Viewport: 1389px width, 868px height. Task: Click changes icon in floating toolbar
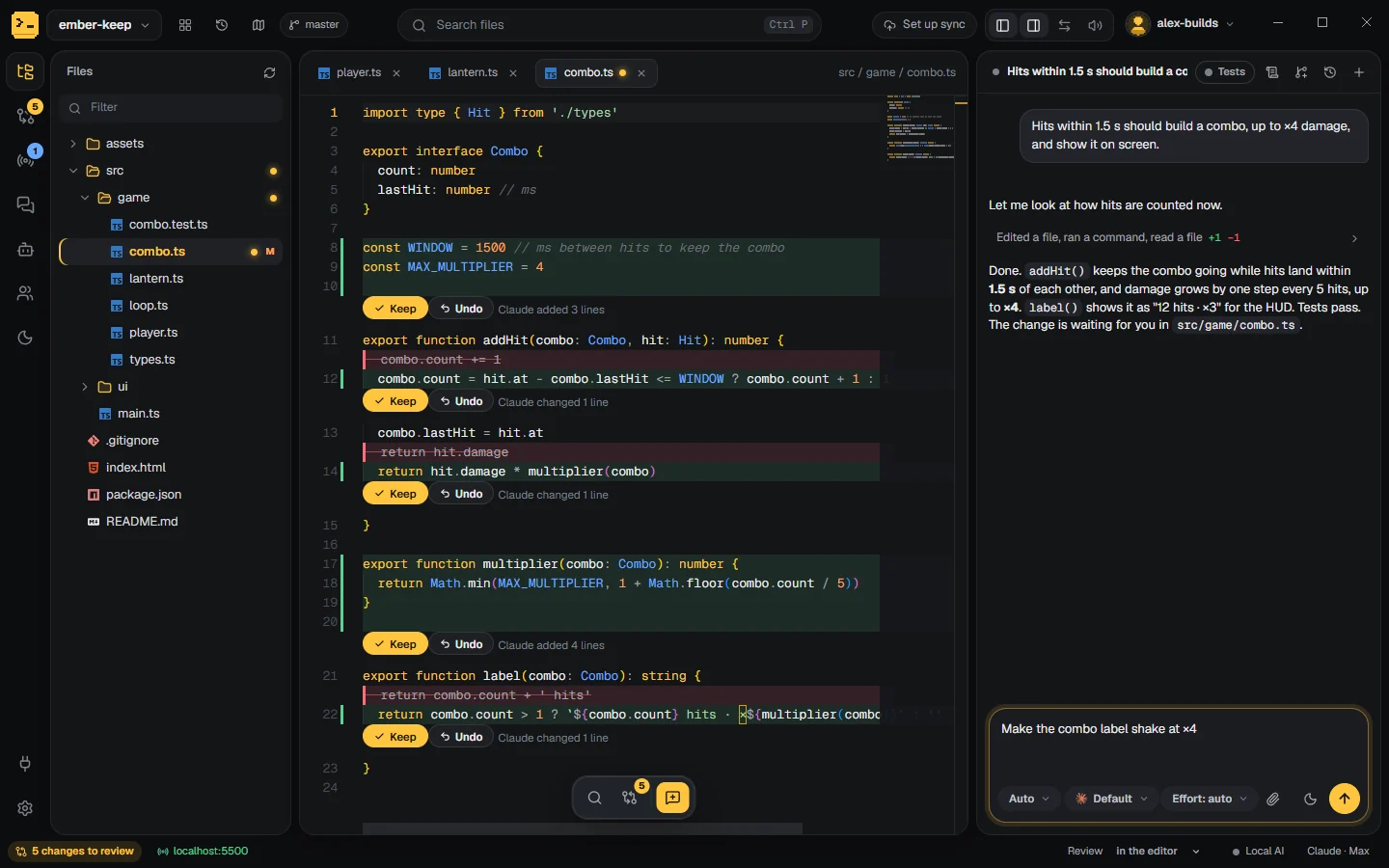[x=631, y=798]
